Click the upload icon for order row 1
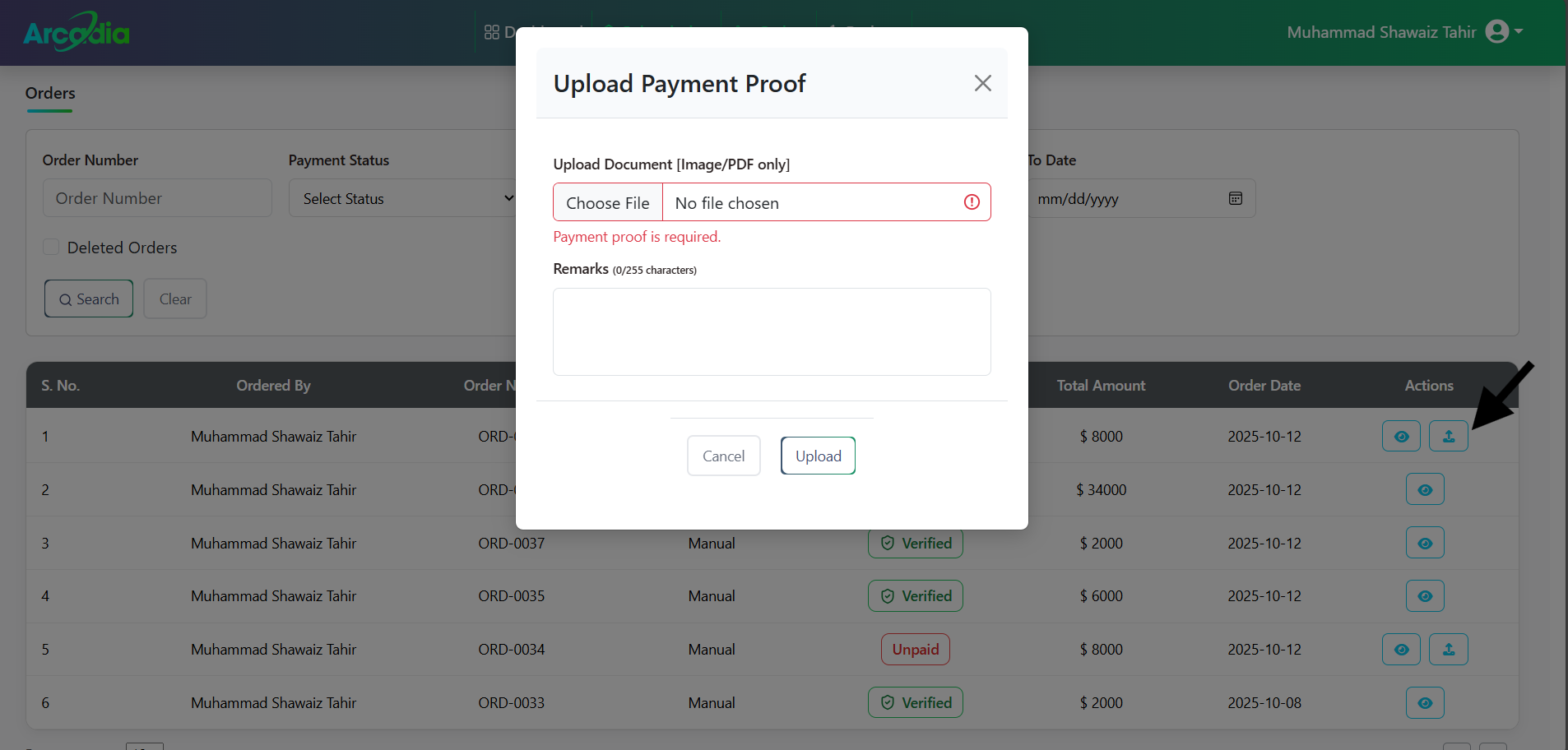This screenshot has height=750, width=1568. point(1448,436)
